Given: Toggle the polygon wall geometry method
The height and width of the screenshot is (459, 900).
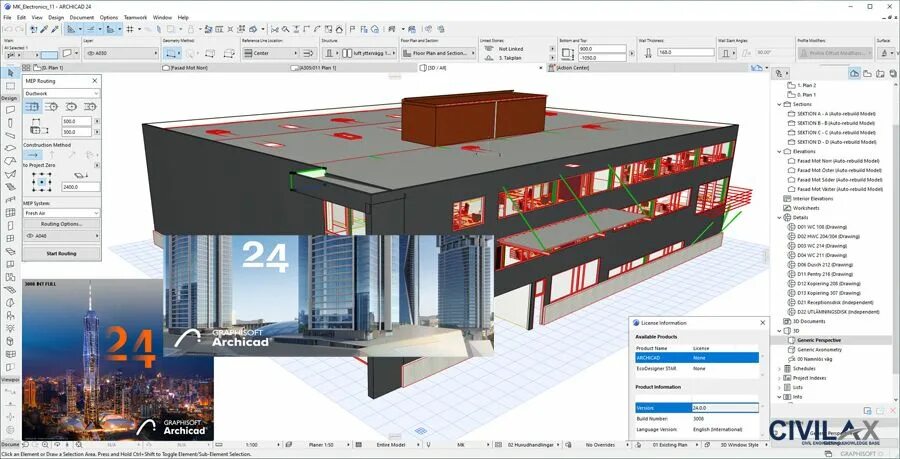Looking at the screenshot, I should click(x=229, y=53).
